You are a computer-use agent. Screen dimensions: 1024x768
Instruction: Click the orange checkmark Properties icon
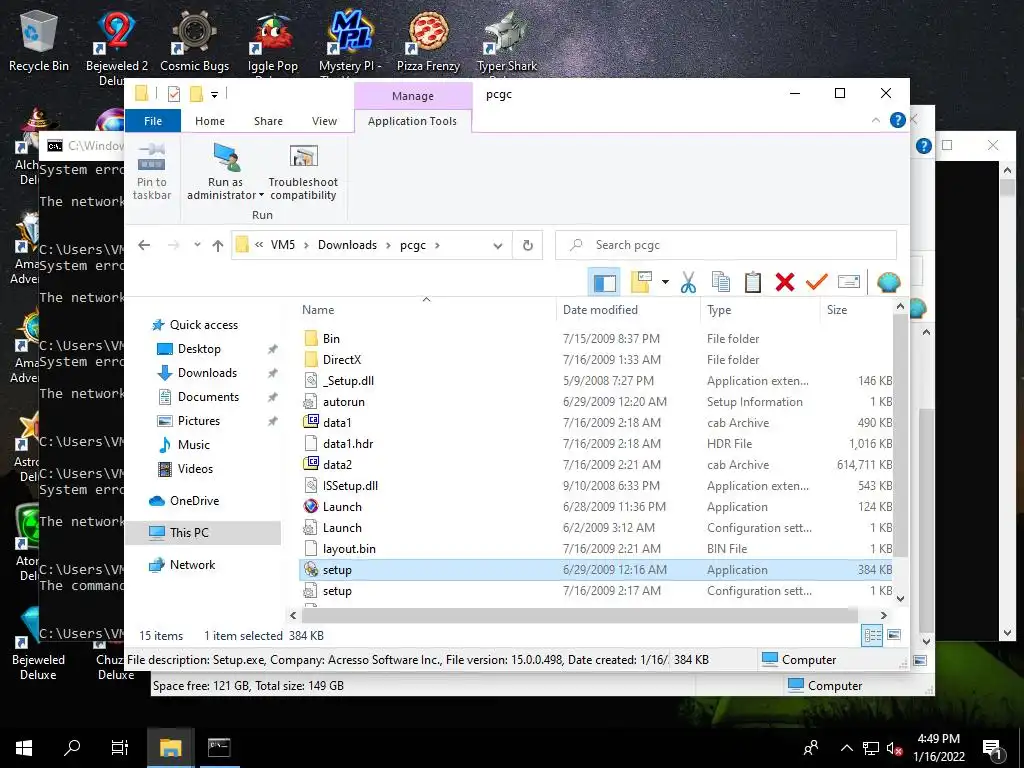(816, 282)
